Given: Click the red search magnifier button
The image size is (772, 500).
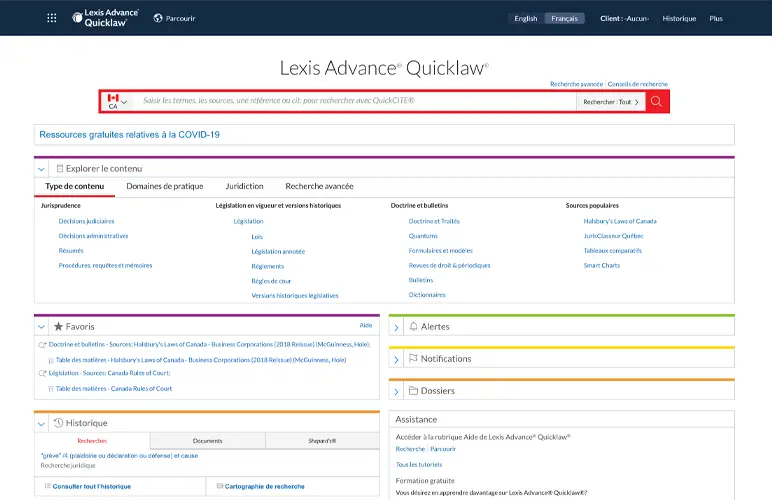Looking at the screenshot, I should (657, 102).
